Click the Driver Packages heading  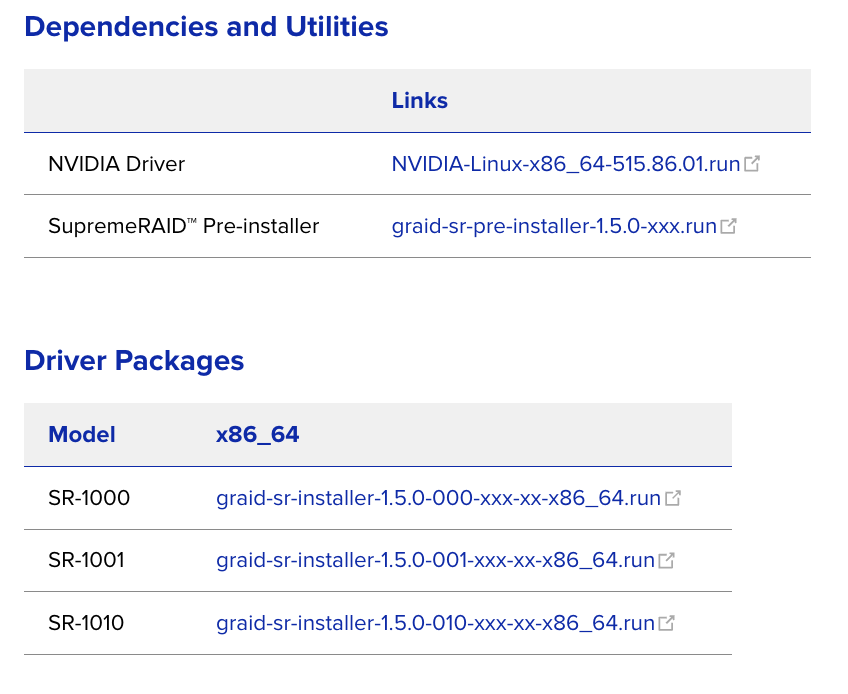click(134, 360)
